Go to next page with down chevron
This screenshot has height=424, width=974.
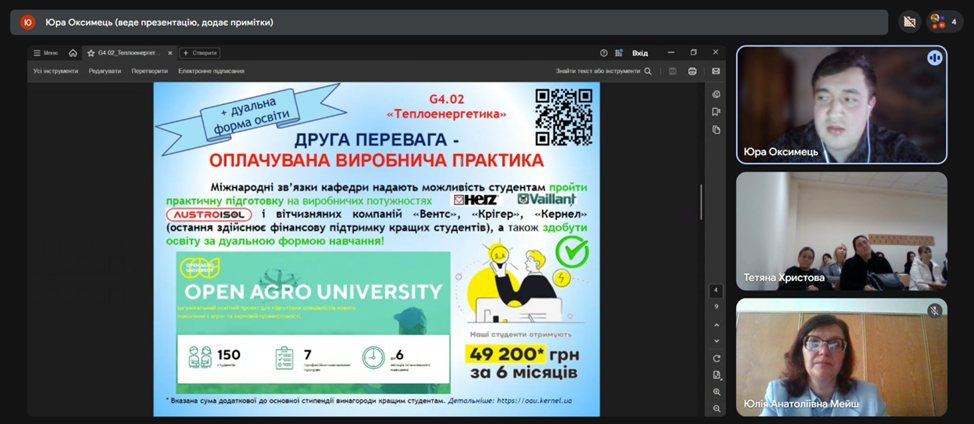click(x=716, y=341)
